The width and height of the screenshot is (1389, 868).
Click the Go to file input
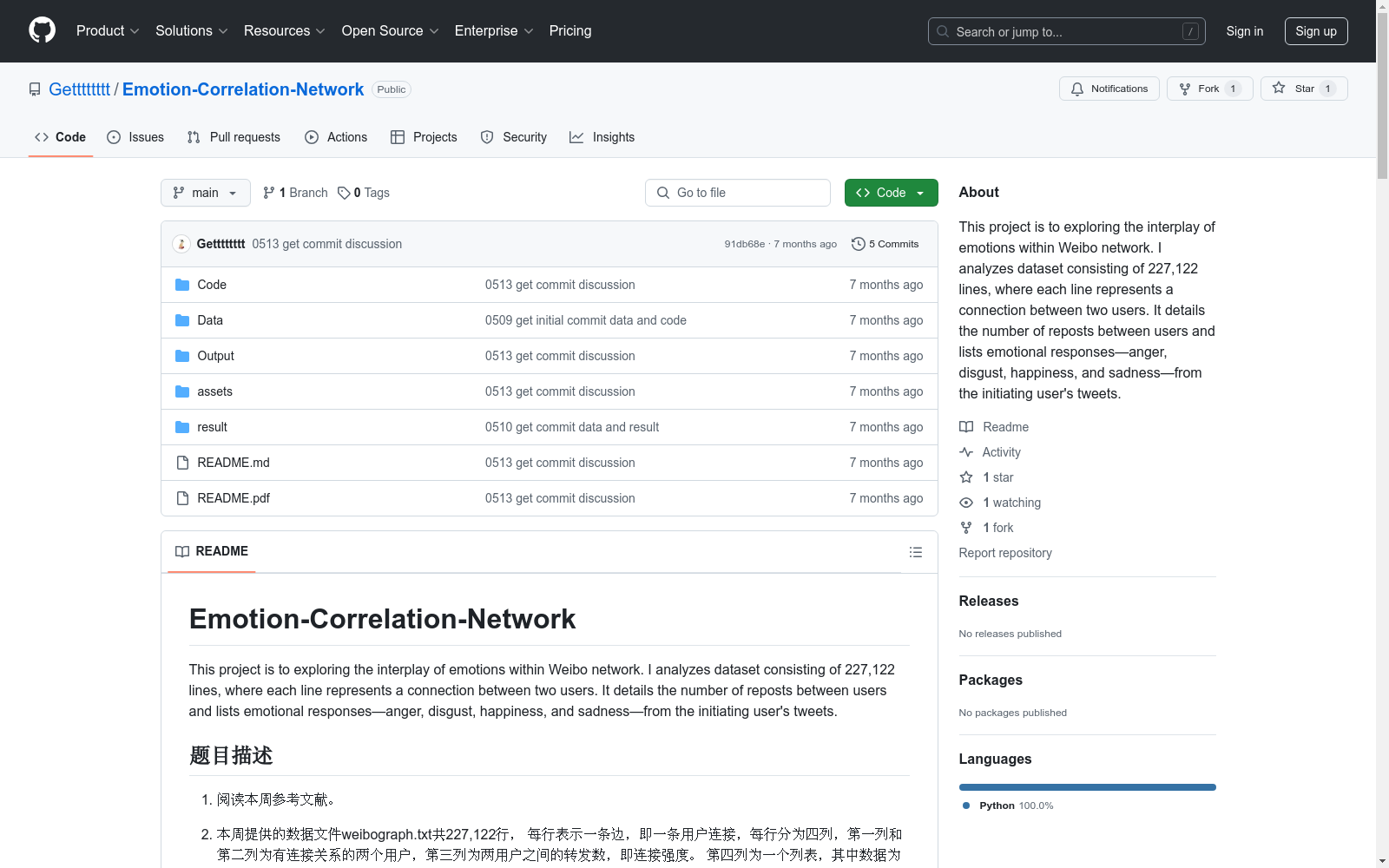(738, 193)
